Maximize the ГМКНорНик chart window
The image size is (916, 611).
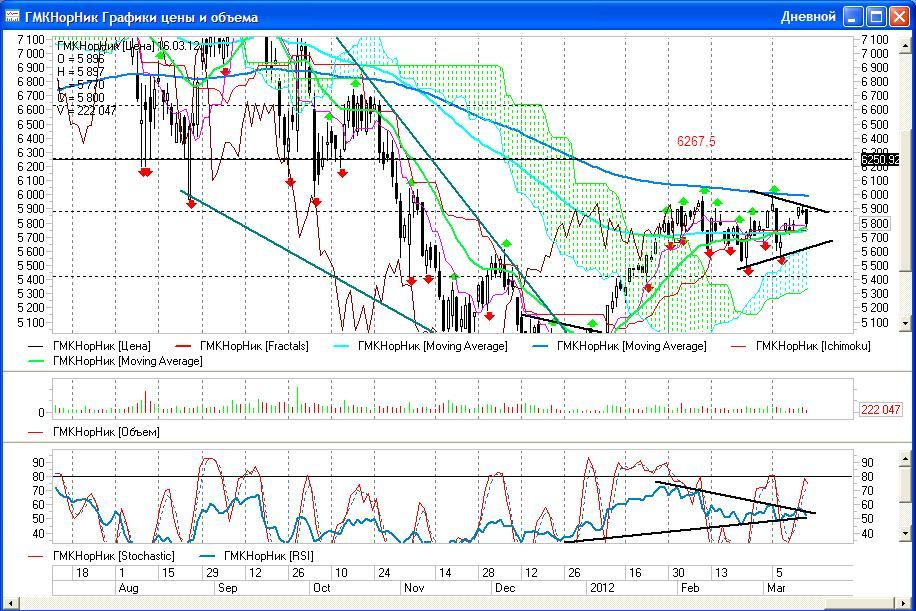point(876,16)
